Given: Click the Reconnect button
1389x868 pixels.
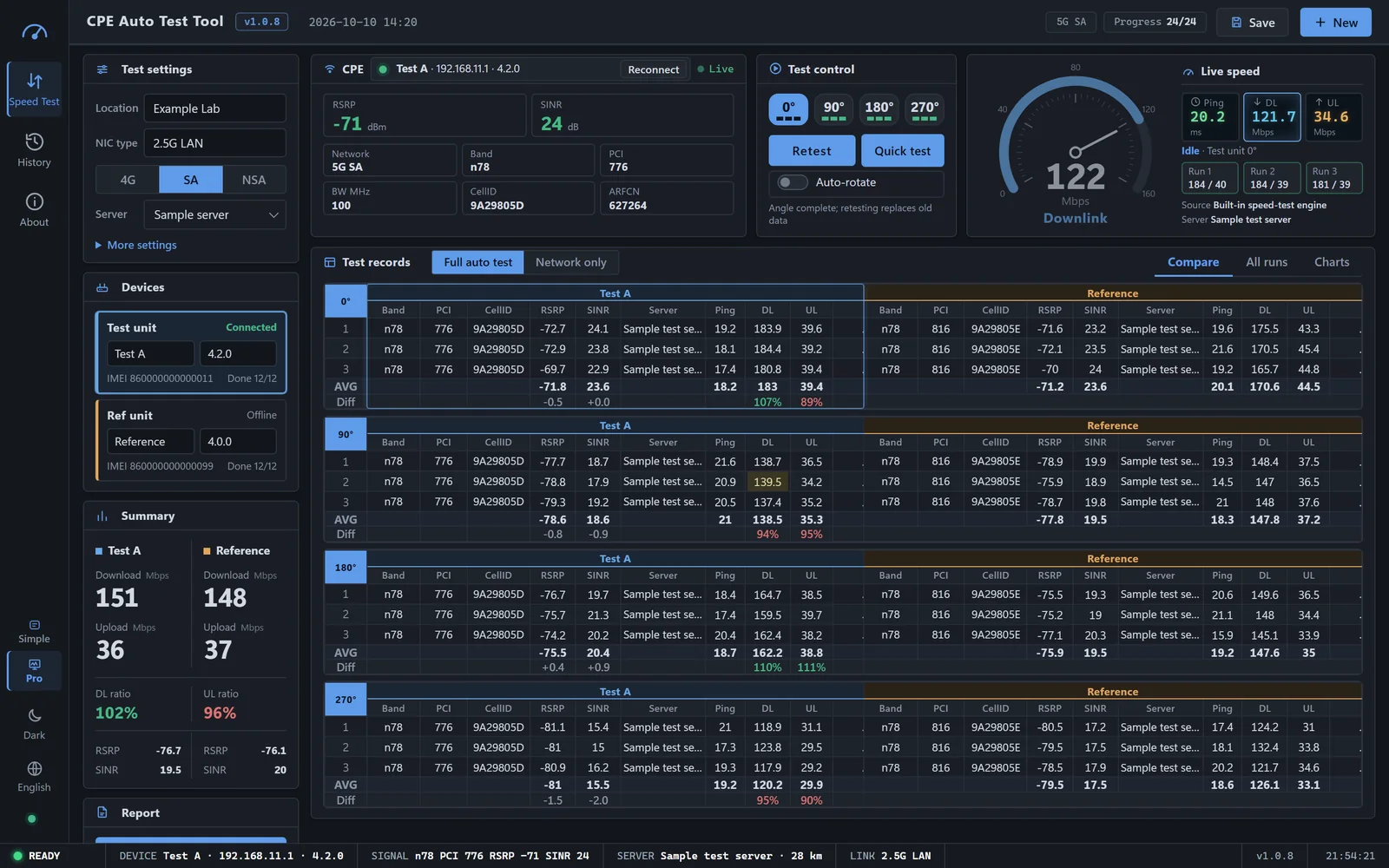Looking at the screenshot, I should pos(654,69).
